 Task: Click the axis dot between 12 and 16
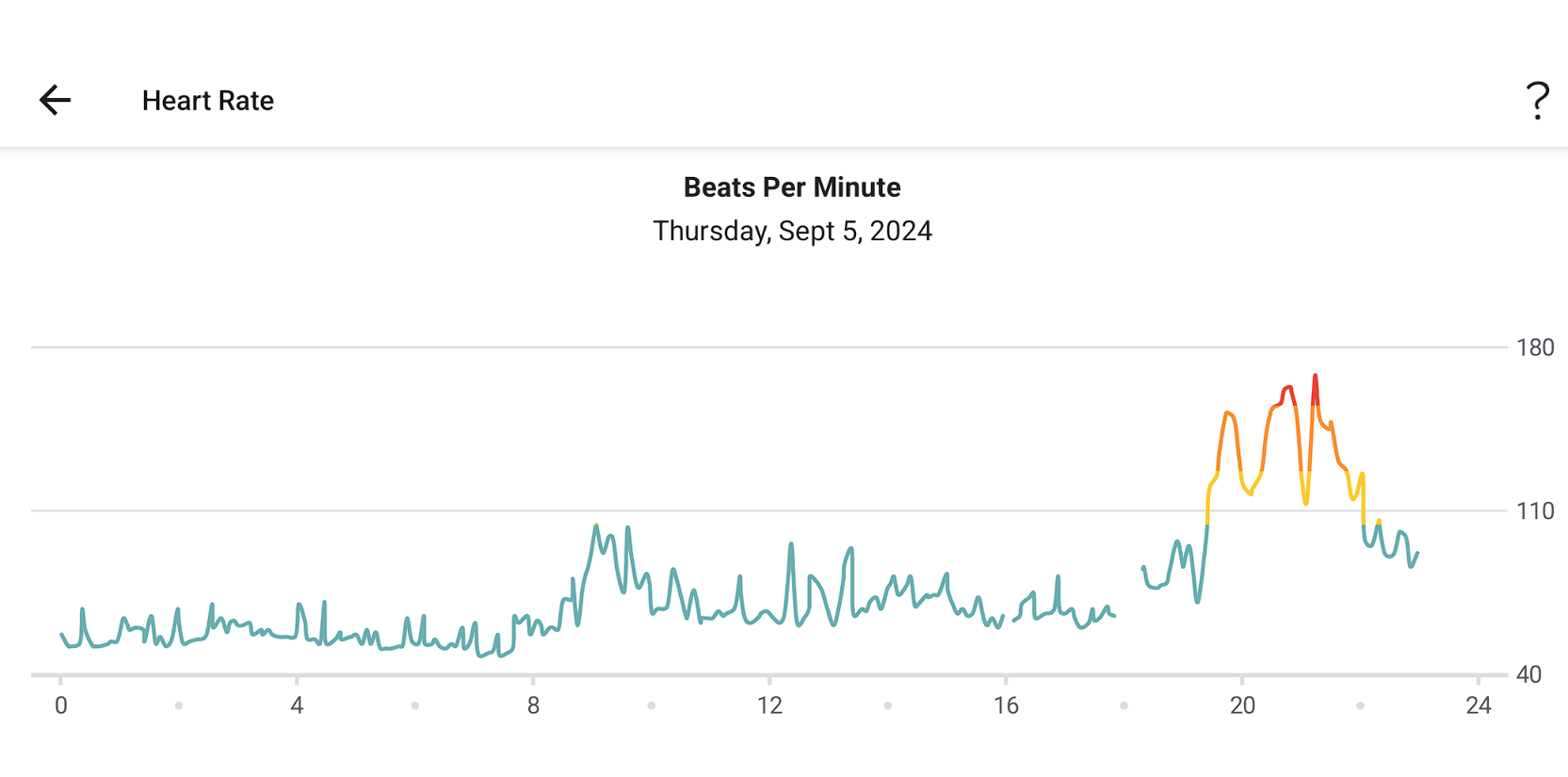tap(887, 705)
